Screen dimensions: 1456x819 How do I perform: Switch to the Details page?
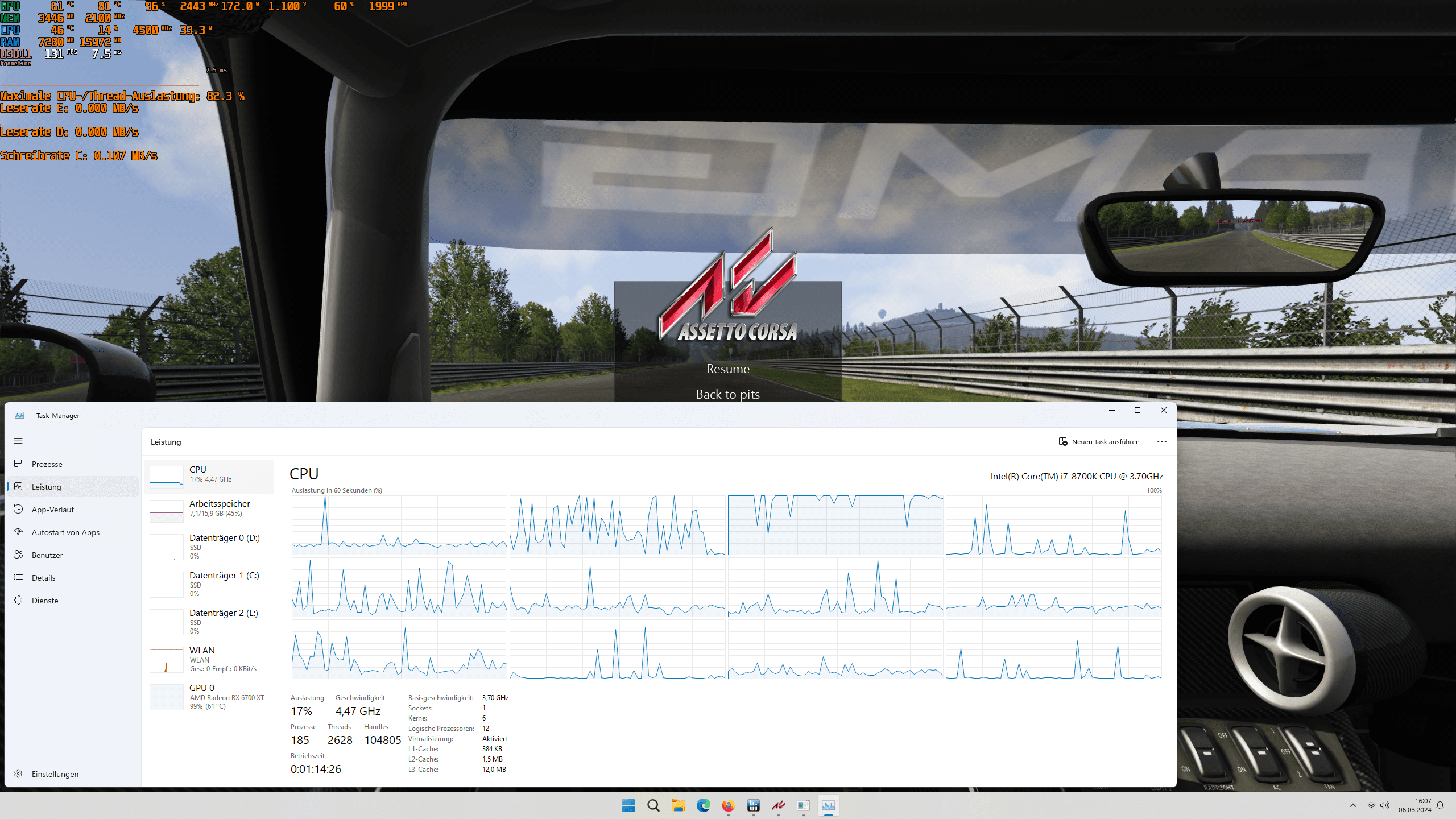pos(73,577)
